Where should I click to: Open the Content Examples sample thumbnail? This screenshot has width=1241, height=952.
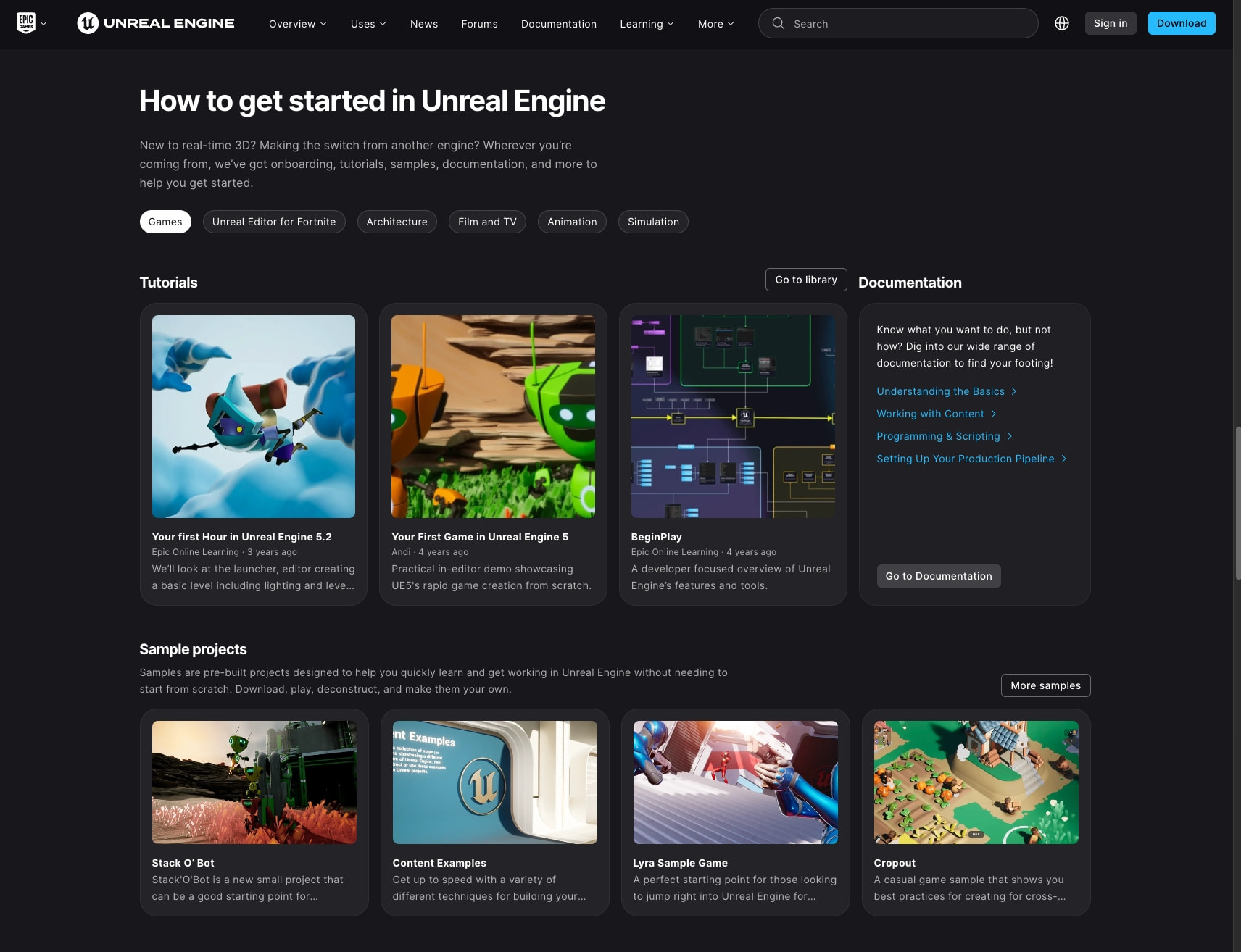[x=495, y=782]
